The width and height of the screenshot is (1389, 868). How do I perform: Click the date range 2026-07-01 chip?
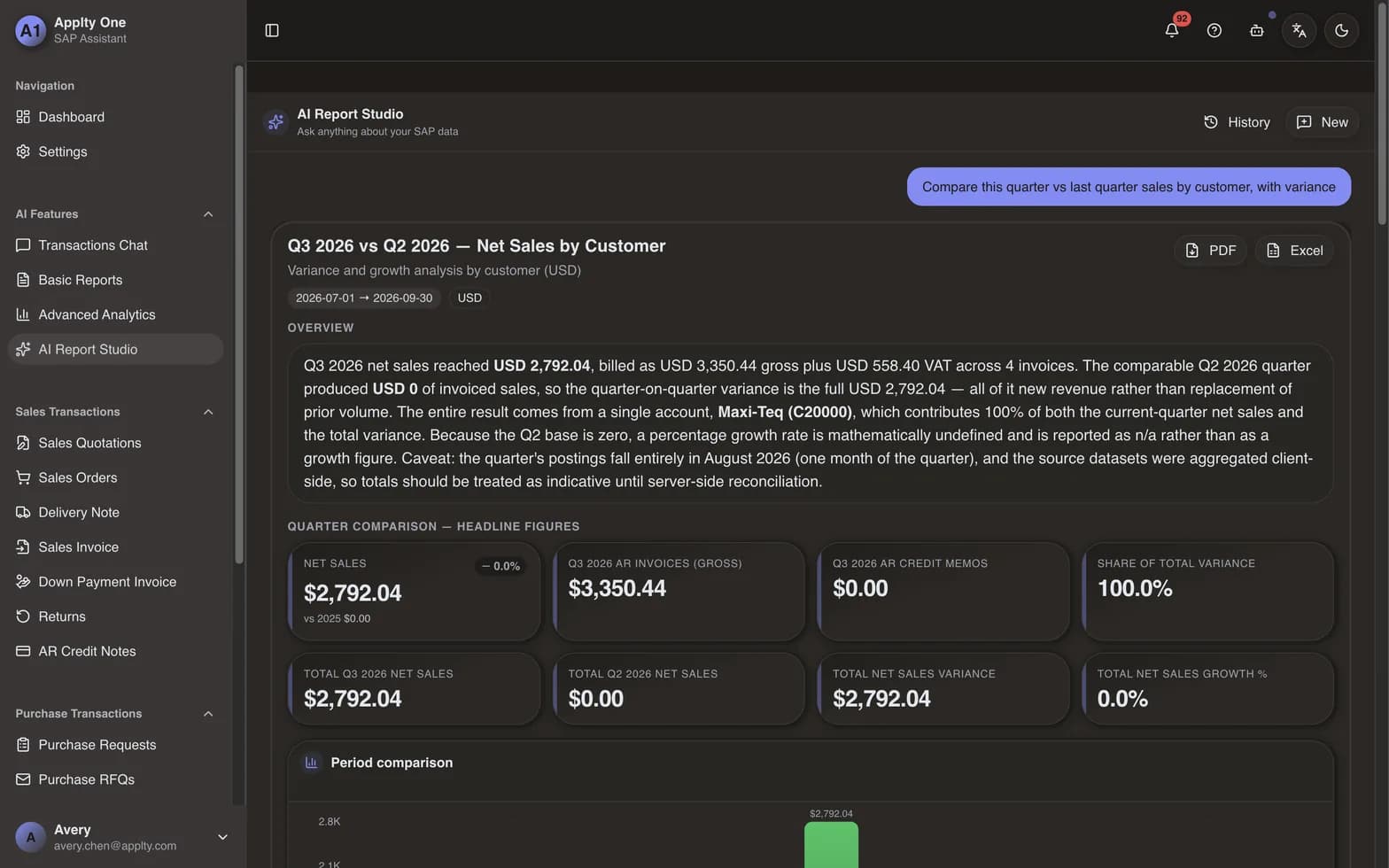click(364, 298)
